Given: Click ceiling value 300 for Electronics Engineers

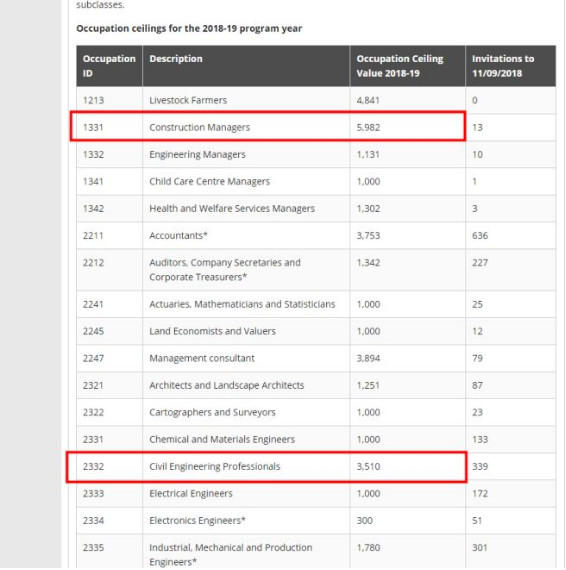Looking at the screenshot, I should pyautogui.click(x=365, y=521).
